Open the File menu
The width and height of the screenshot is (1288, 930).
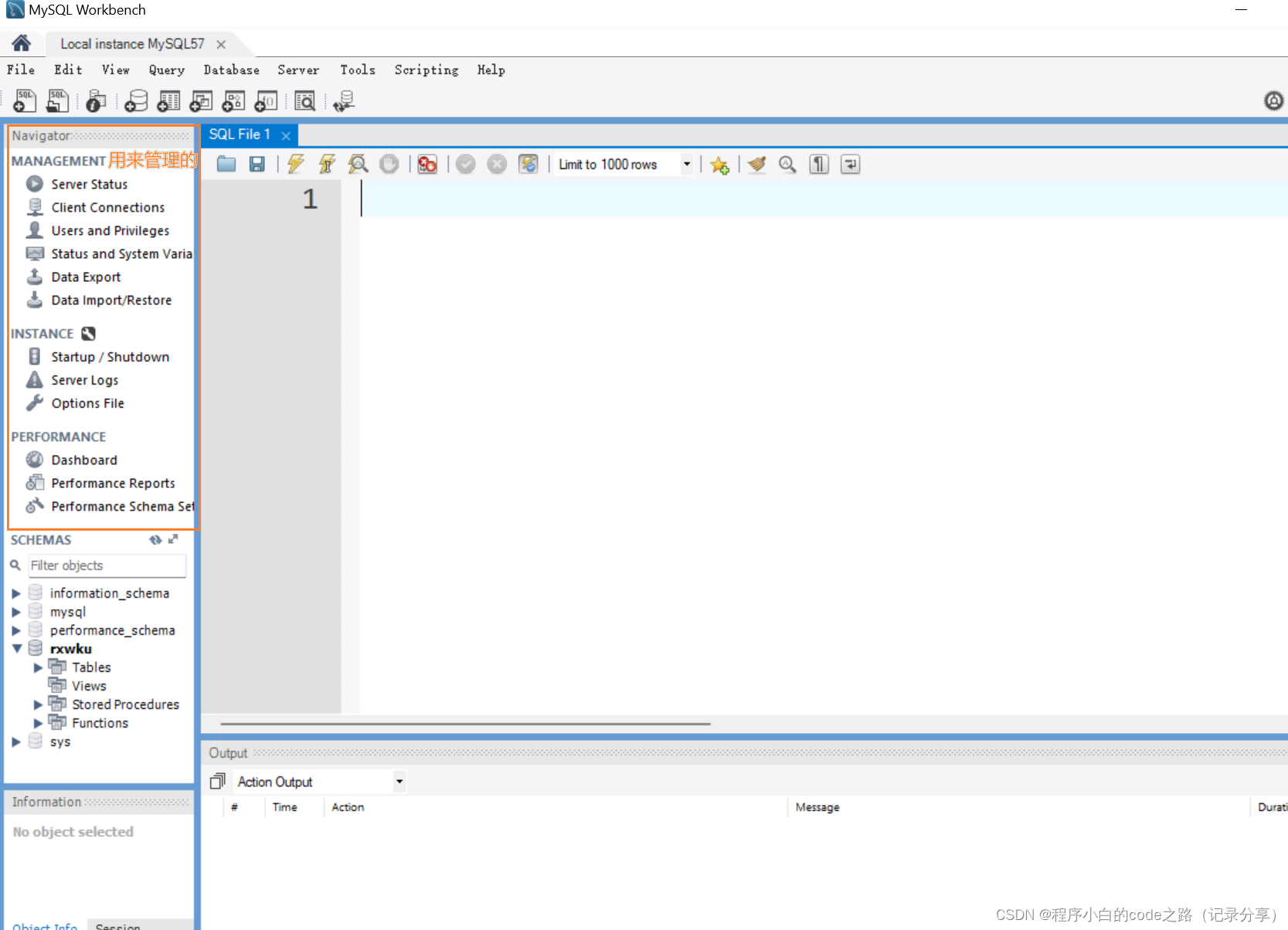click(x=21, y=70)
